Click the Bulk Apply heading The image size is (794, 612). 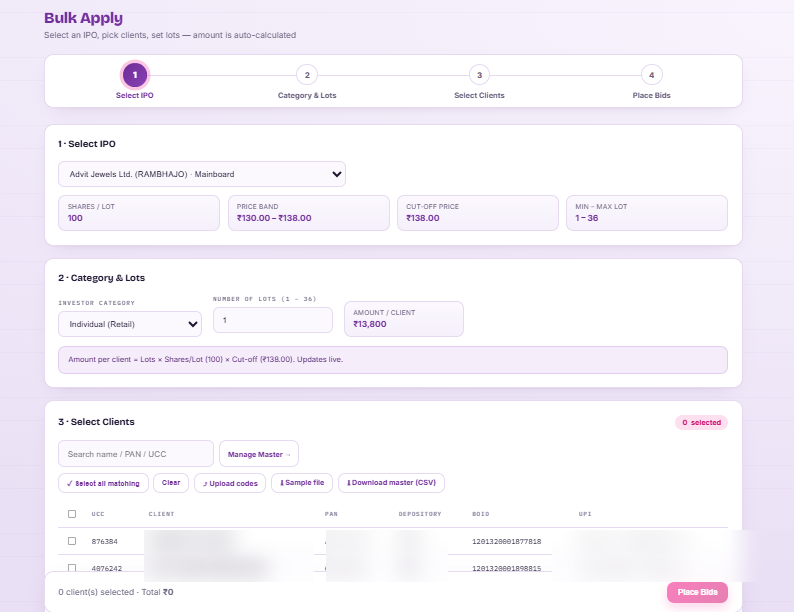click(x=84, y=18)
